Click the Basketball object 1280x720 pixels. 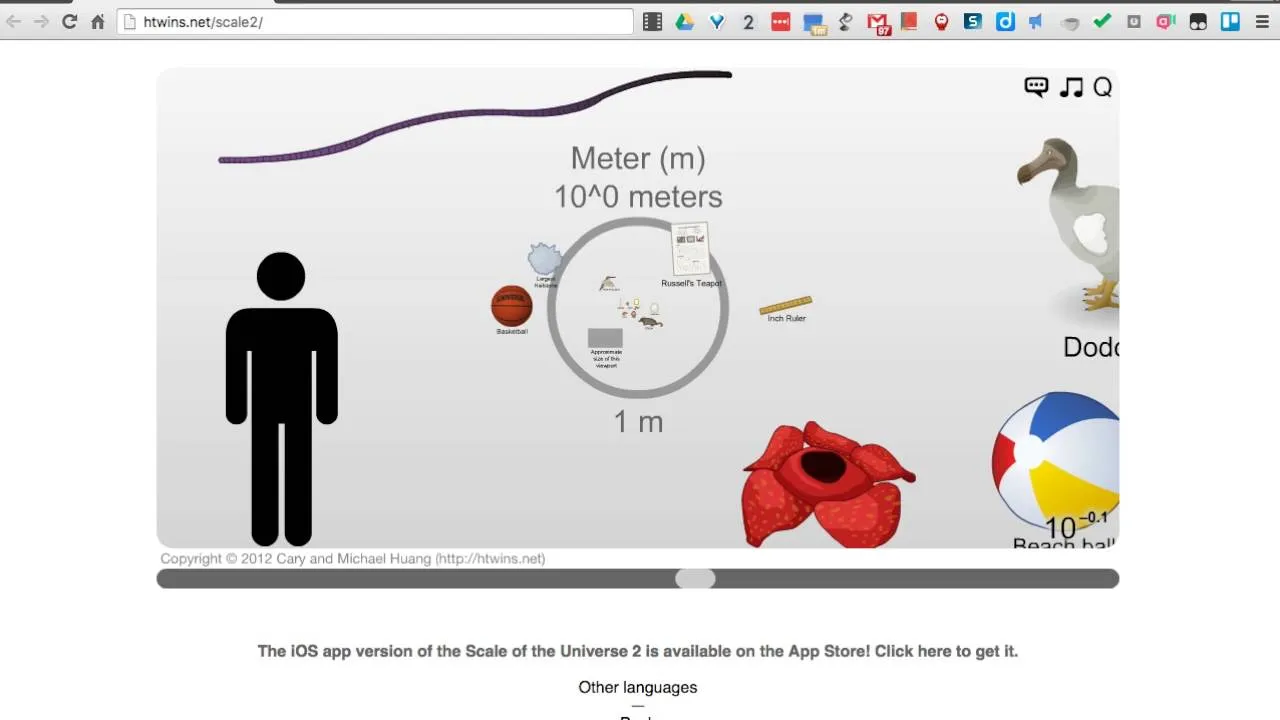pyautogui.click(x=511, y=306)
